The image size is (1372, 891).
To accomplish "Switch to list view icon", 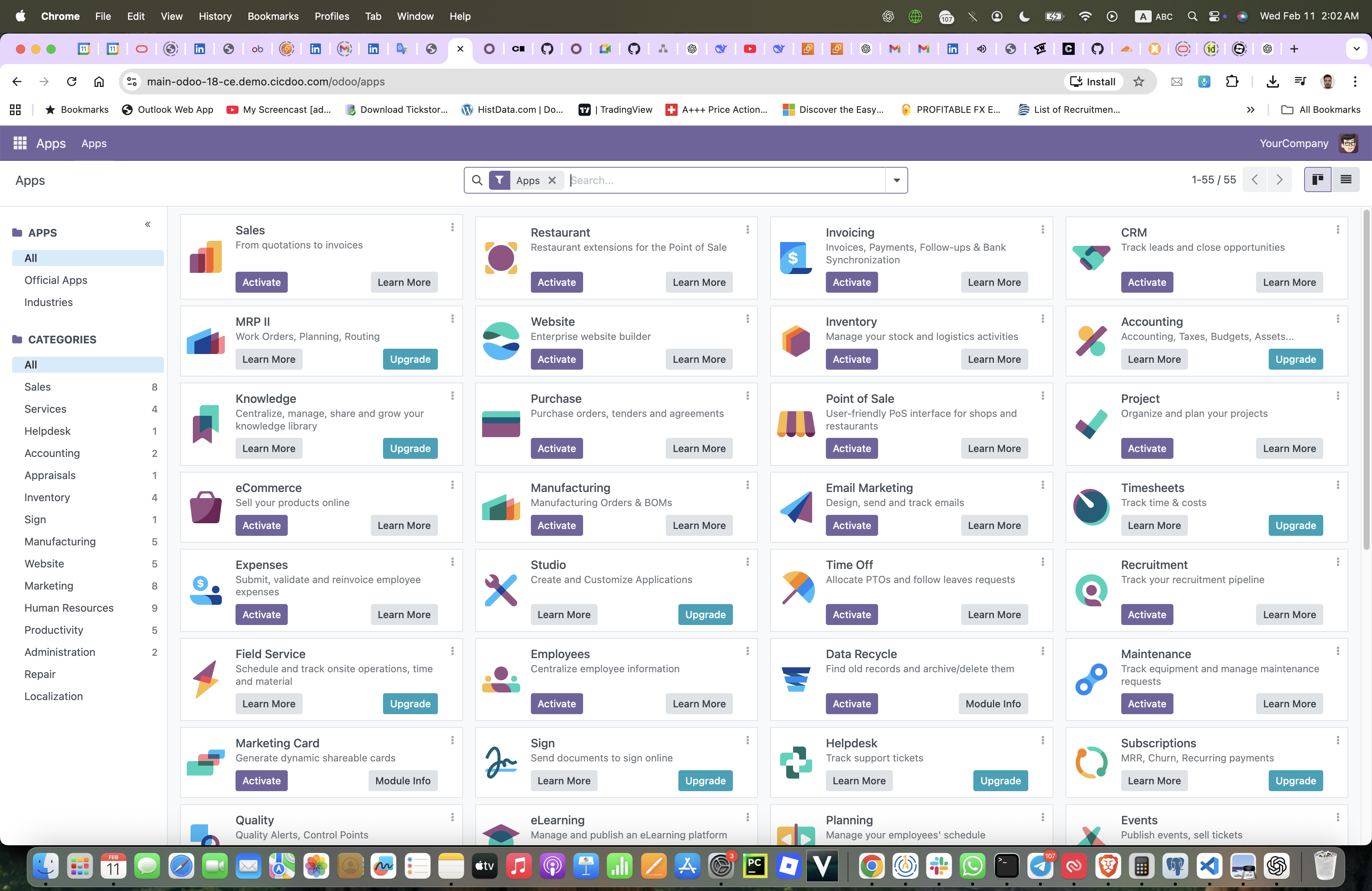I will point(1345,180).
